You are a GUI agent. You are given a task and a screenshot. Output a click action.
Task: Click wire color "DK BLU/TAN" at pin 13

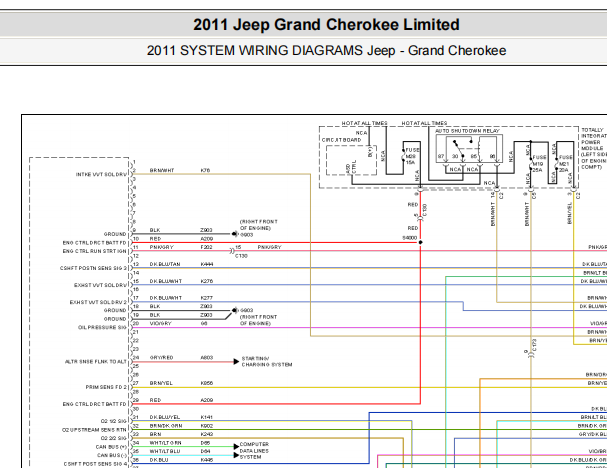tap(165, 264)
